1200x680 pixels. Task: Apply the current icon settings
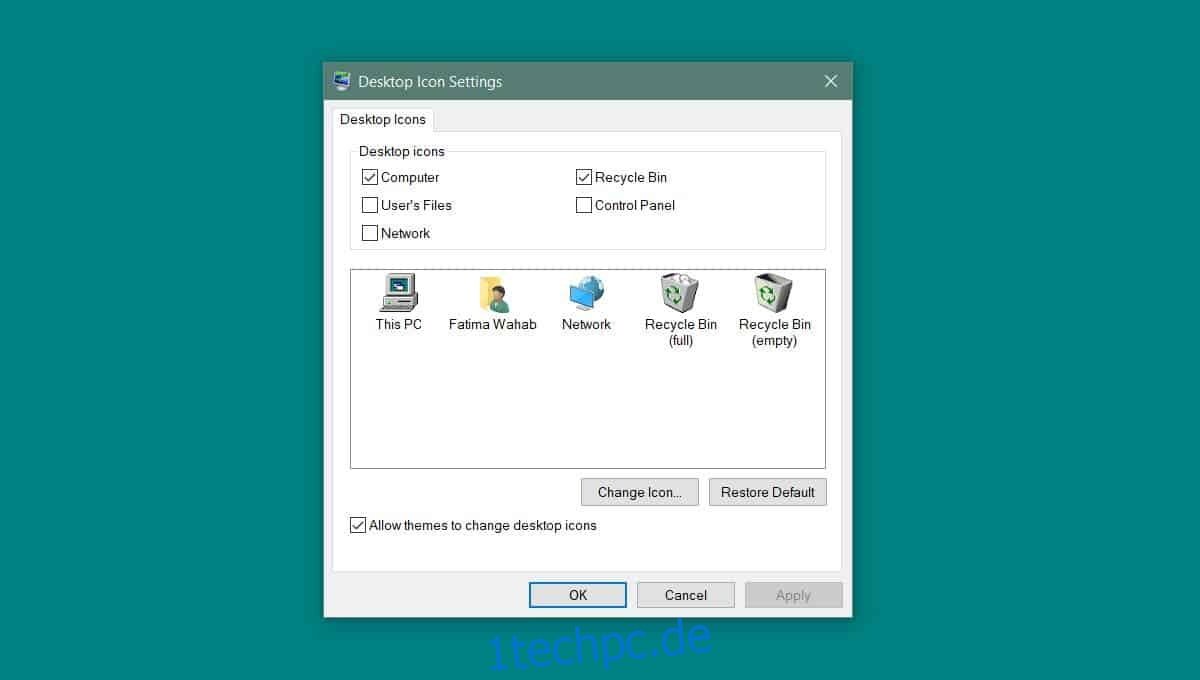pos(793,594)
